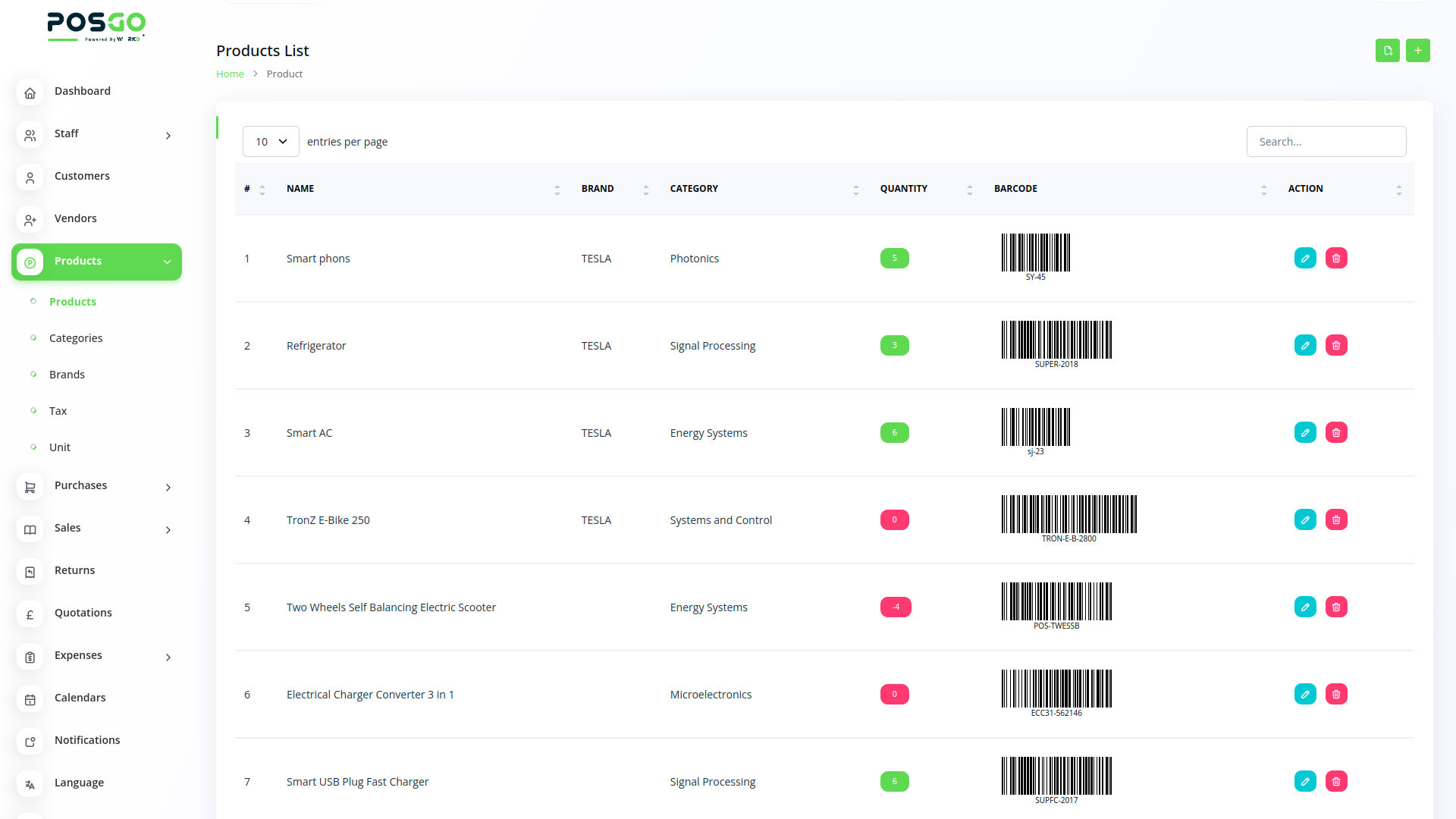The height and width of the screenshot is (819, 1456).
Task: Delete the Refrigerator product row
Action: 1336,345
